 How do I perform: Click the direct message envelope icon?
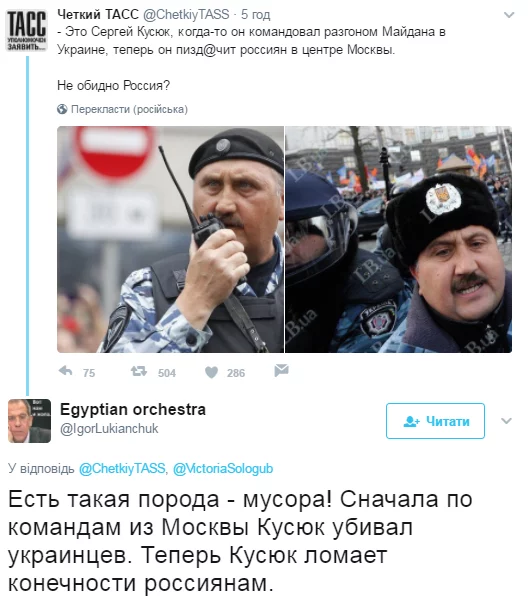point(281,370)
